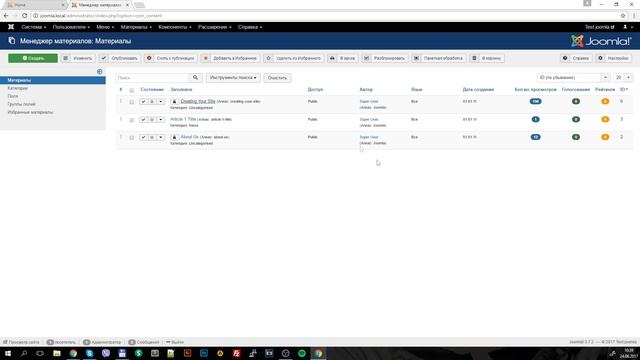The image size is (640, 360).
Task: Click the Снять с публикации button
Action: [171, 58]
